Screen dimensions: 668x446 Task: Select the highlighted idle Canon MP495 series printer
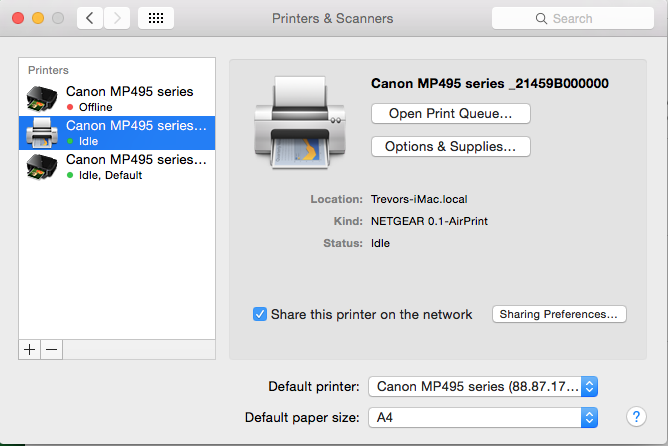pos(118,132)
